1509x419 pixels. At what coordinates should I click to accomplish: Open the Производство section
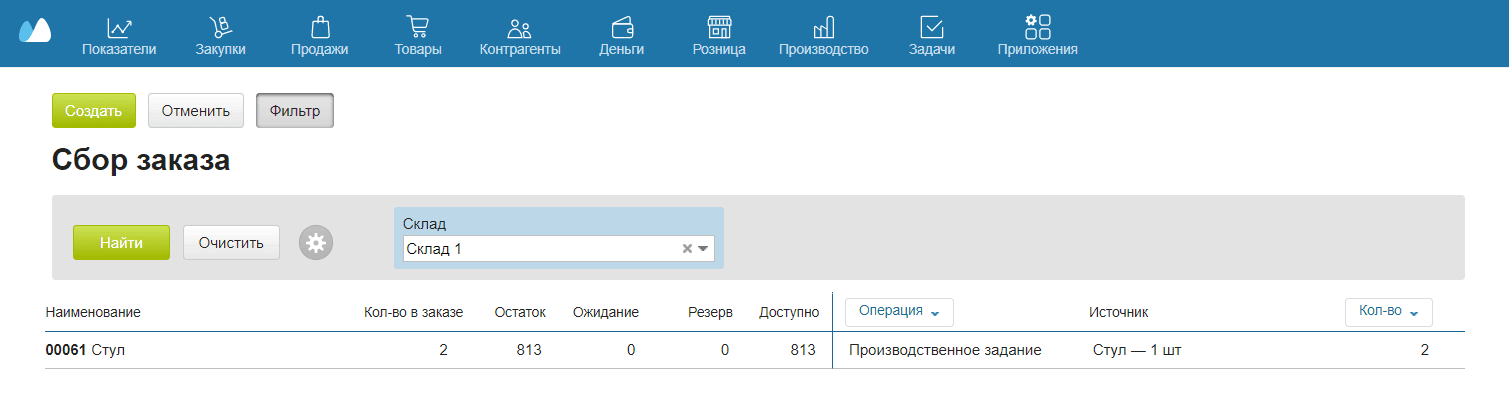pyautogui.click(x=823, y=36)
